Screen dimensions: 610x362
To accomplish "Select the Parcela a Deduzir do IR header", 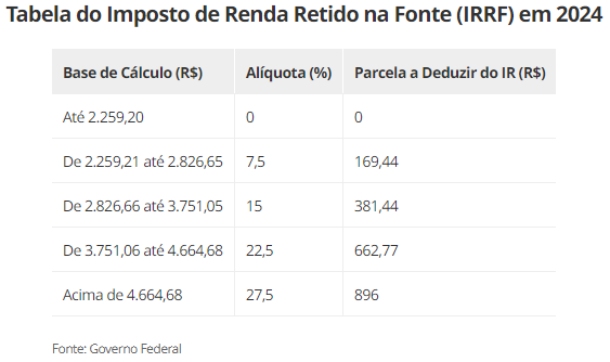I will click(x=449, y=72).
